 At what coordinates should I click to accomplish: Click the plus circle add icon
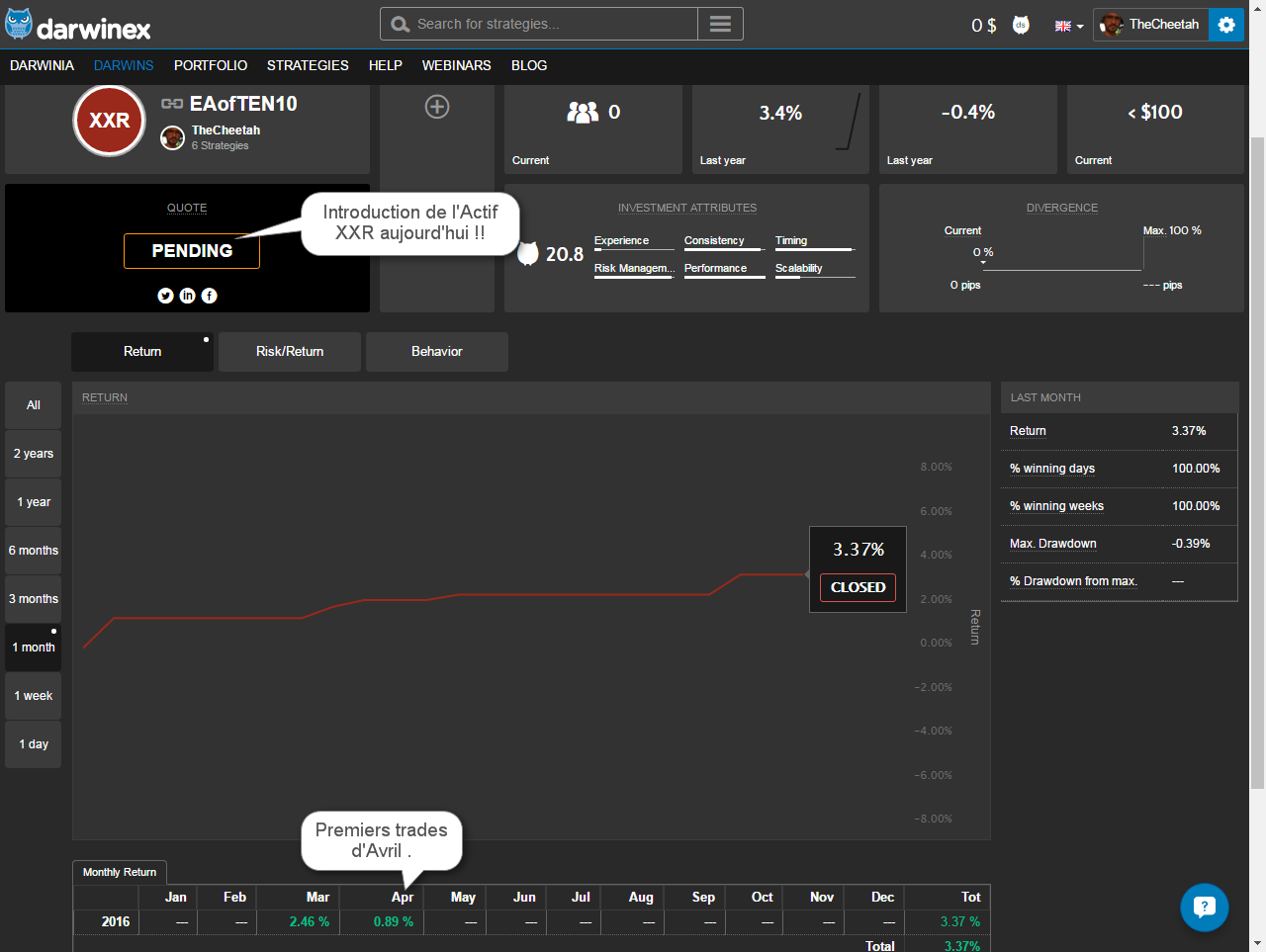pos(437,107)
